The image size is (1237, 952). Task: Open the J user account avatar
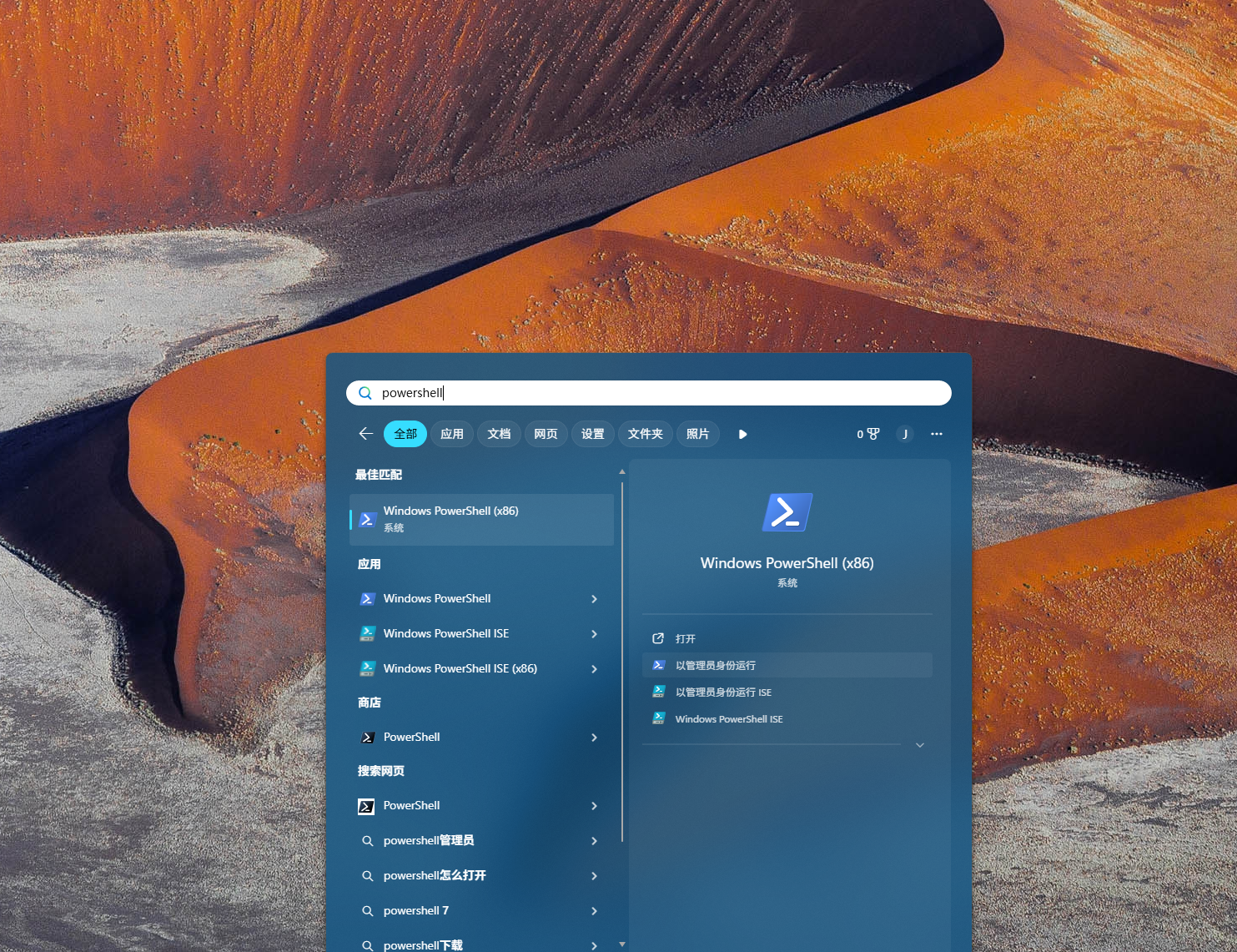(904, 434)
